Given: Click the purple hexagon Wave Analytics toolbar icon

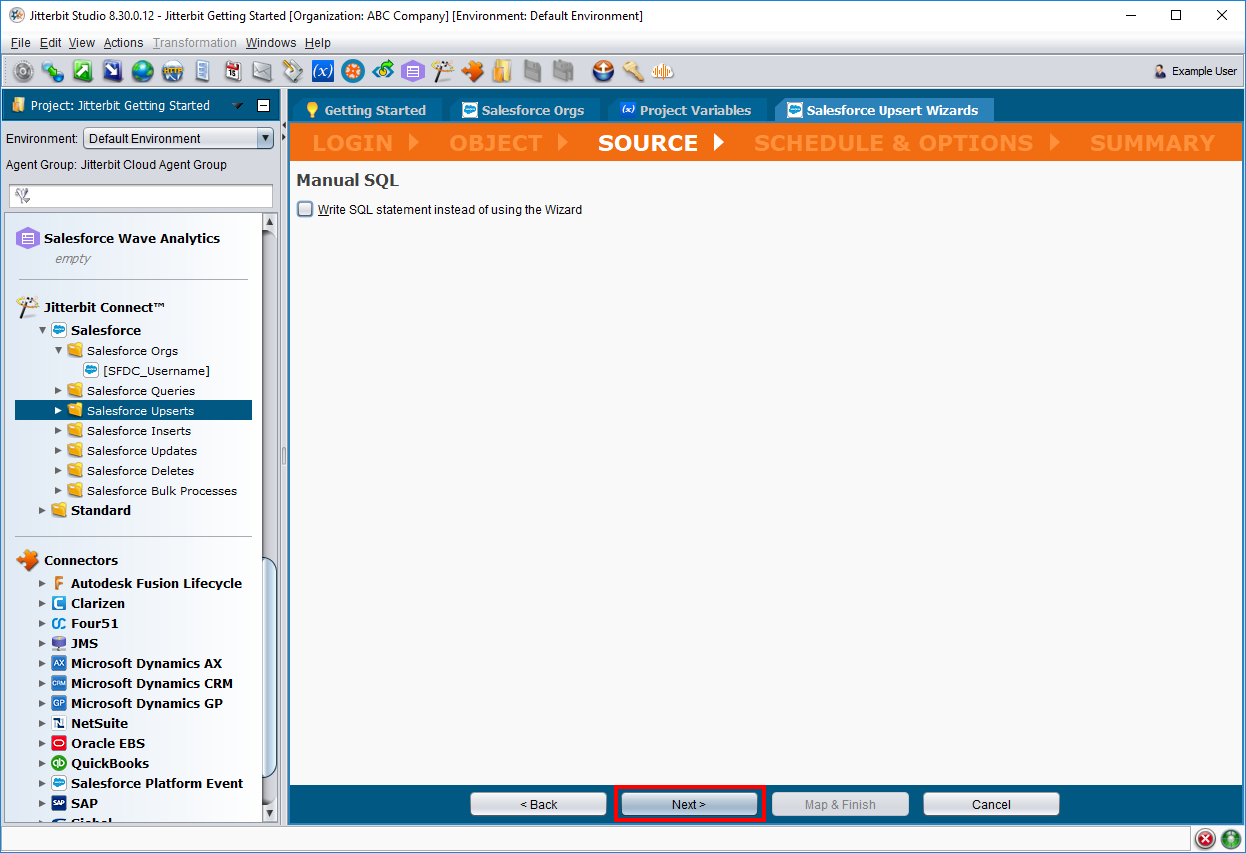Looking at the screenshot, I should [x=412, y=71].
